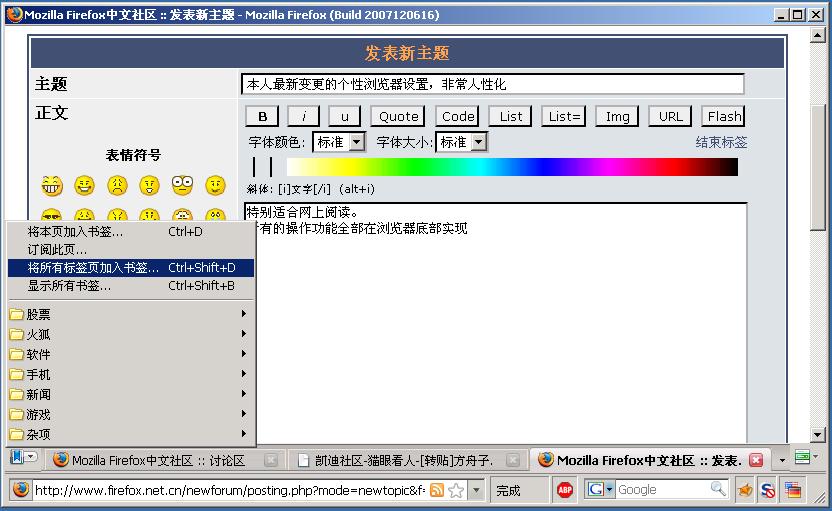
Task: Click the green icon at tab bar's right end
Action: 803,457
